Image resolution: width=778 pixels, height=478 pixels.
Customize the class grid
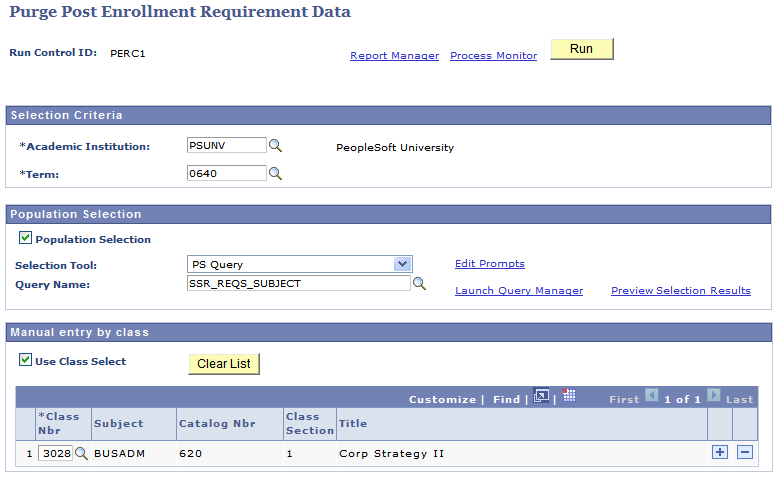pyautogui.click(x=442, y=400)
